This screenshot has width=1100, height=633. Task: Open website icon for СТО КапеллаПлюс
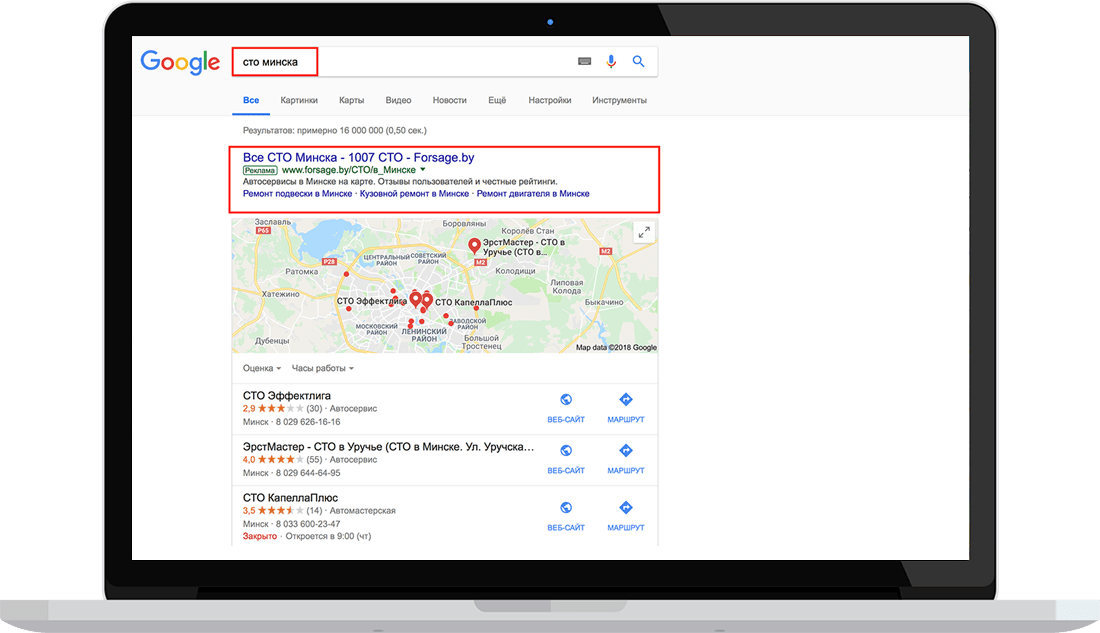(x=566, y=507)
